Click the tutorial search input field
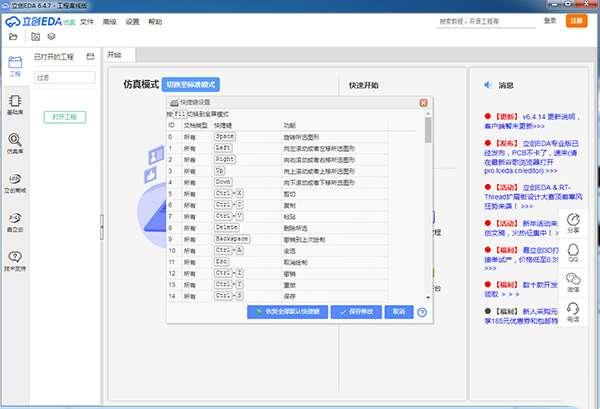 (x=486, y=21)
